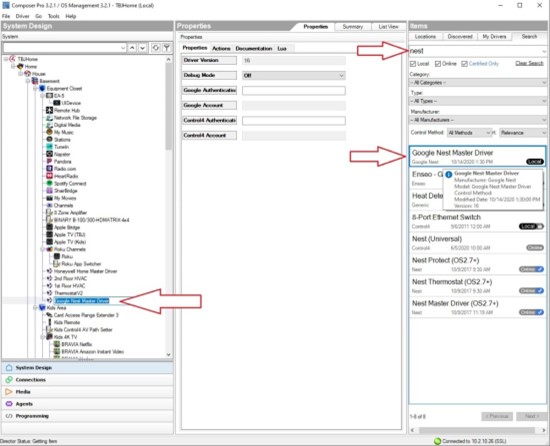The height and width of the screenshot is (446, 550).
Task: Open the Debug Mode dropdown
Action: tap(294, 75)
